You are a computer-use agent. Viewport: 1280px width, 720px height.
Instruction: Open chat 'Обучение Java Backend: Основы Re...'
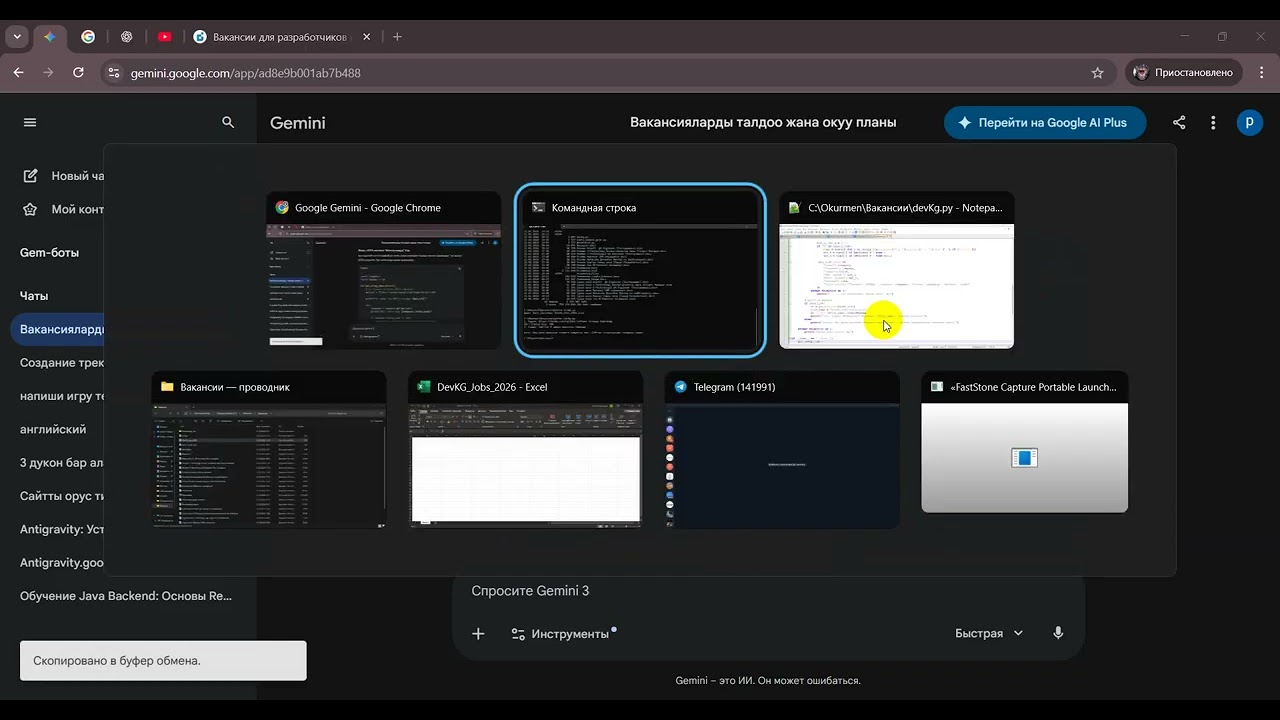[x=126, y=596]
